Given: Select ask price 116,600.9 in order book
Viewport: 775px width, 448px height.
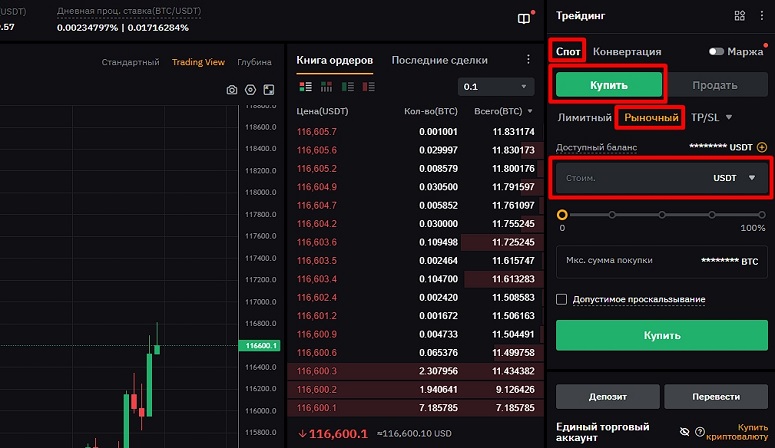Looking at the screenshot, I should (x=316, y=334).
